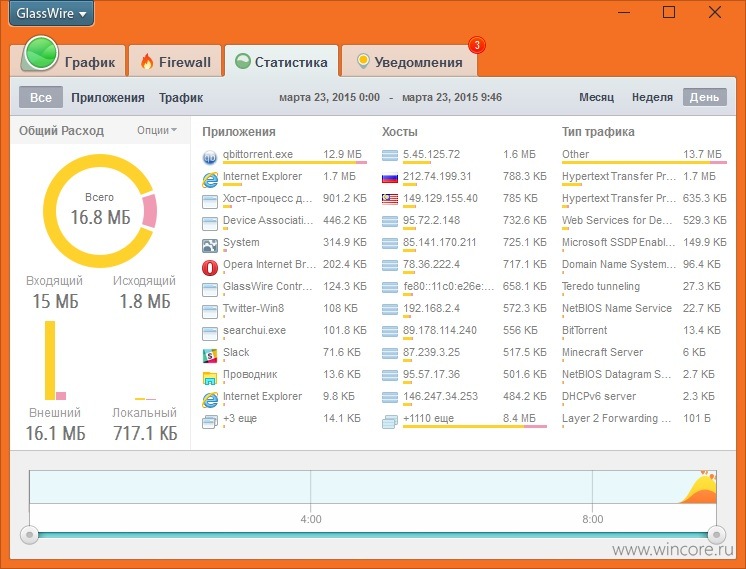Image resolution: width=746 pixels, height=569 pixels.
Task: Switch period to День
Action: tap(704, 97)
